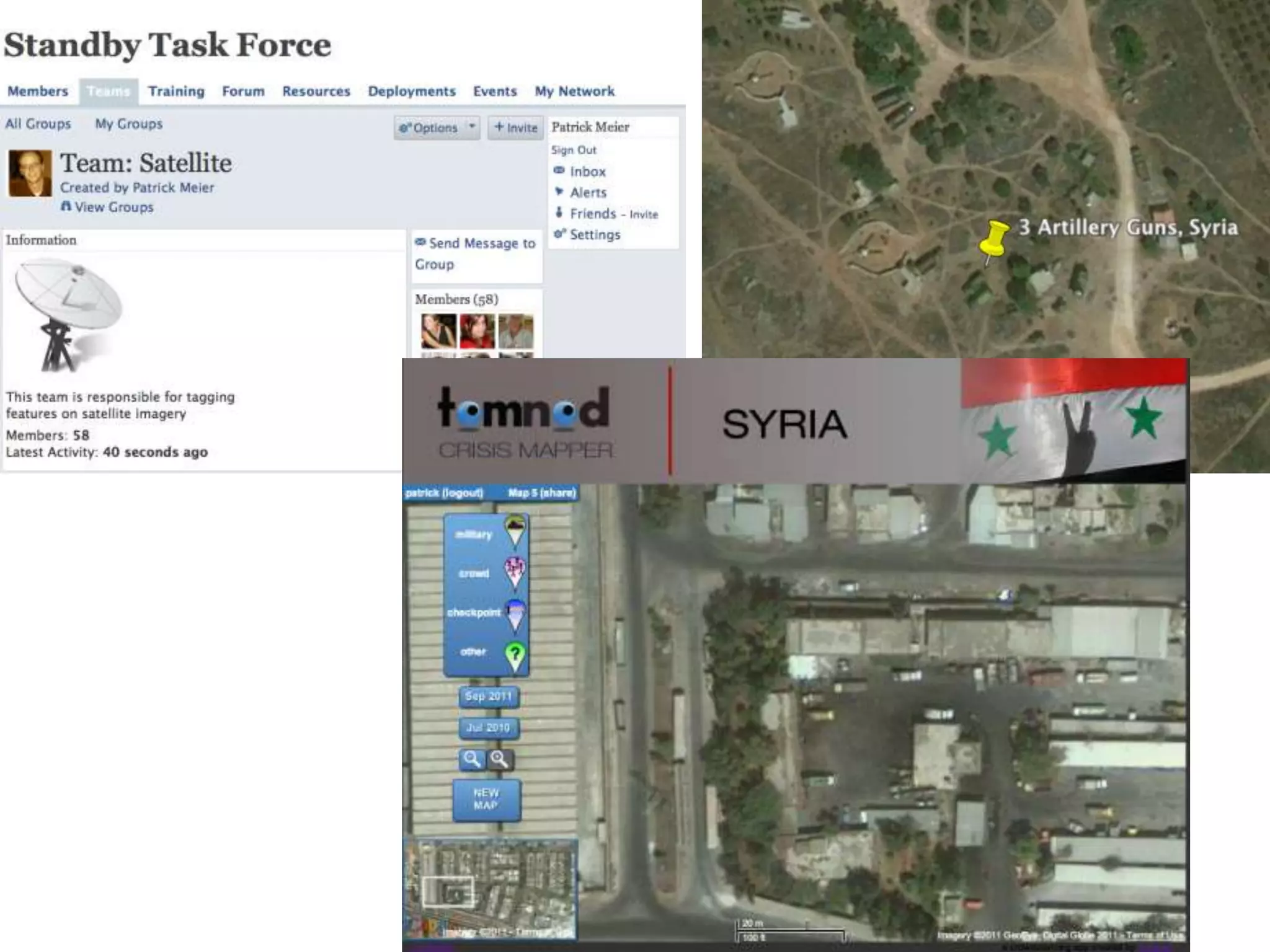
Task: Switch imagery to Sep 2011
Action: click(489, 696)
